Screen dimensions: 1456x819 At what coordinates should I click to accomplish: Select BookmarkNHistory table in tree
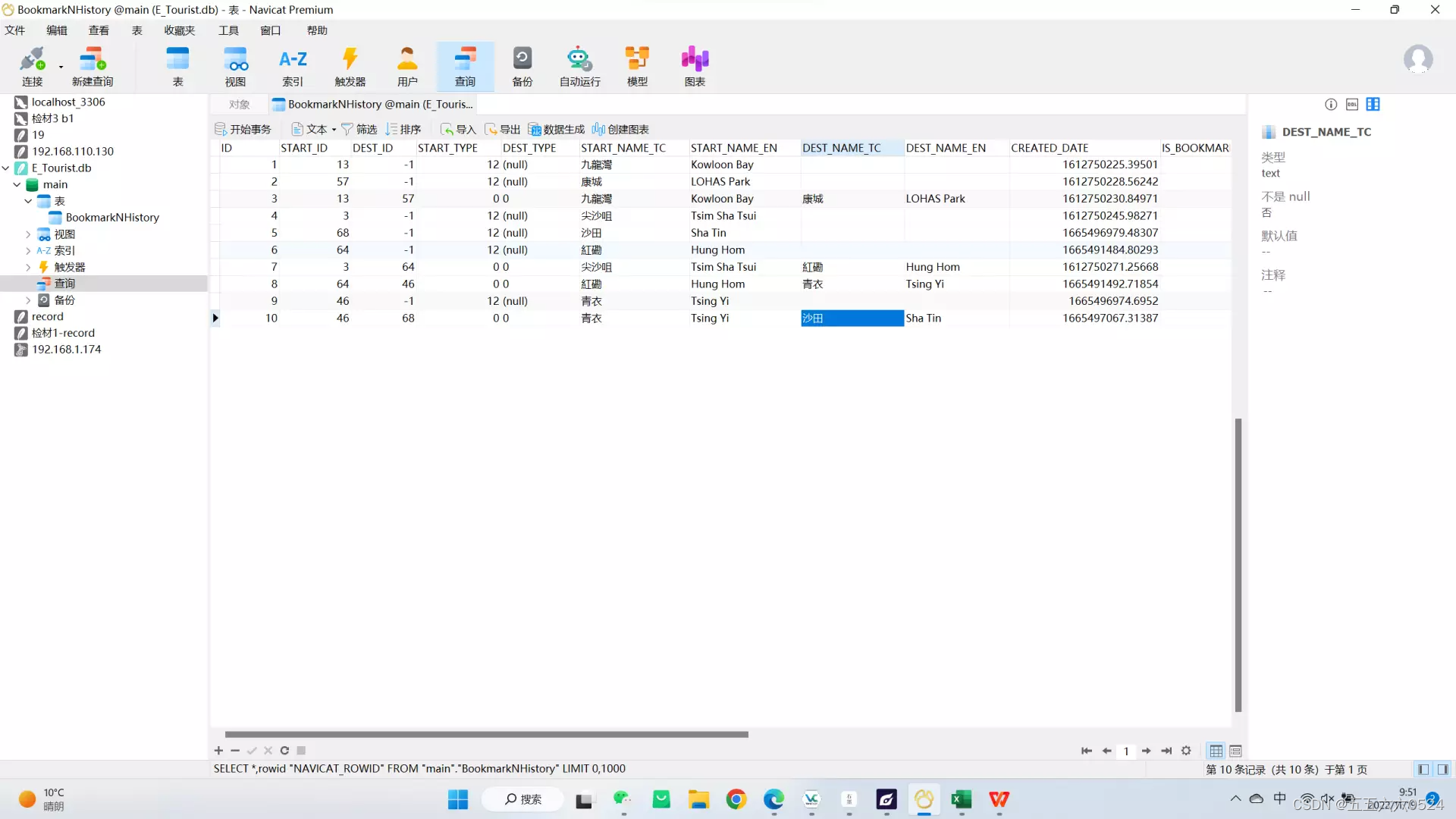[x=112, y=218]
